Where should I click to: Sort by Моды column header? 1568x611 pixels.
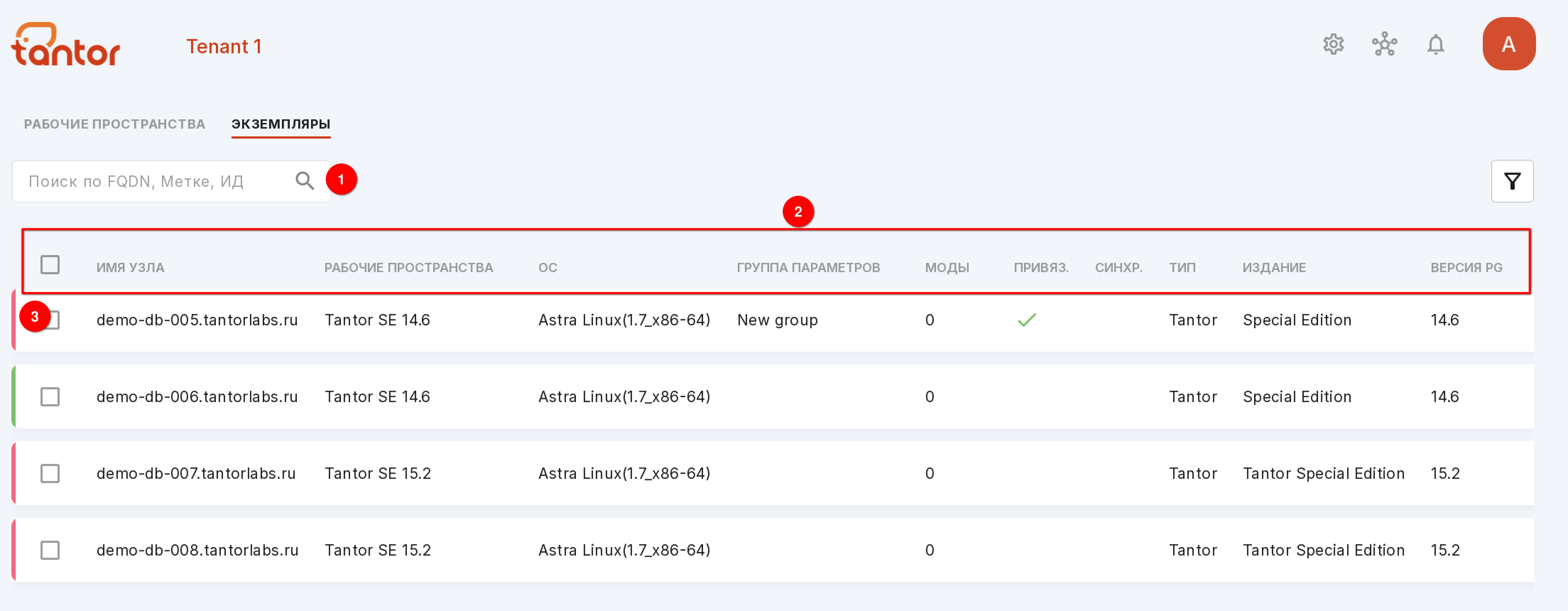click(947, 267)
